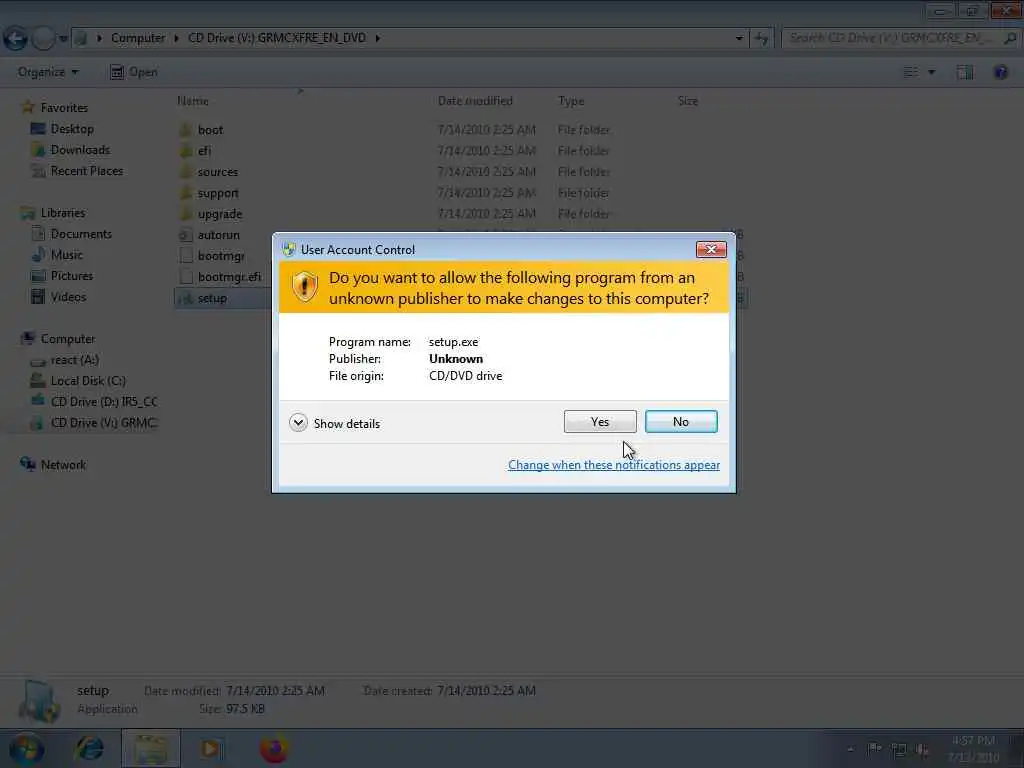Click the Windows Start orb
1024x768 pixels.
click(x=26, y=748)
